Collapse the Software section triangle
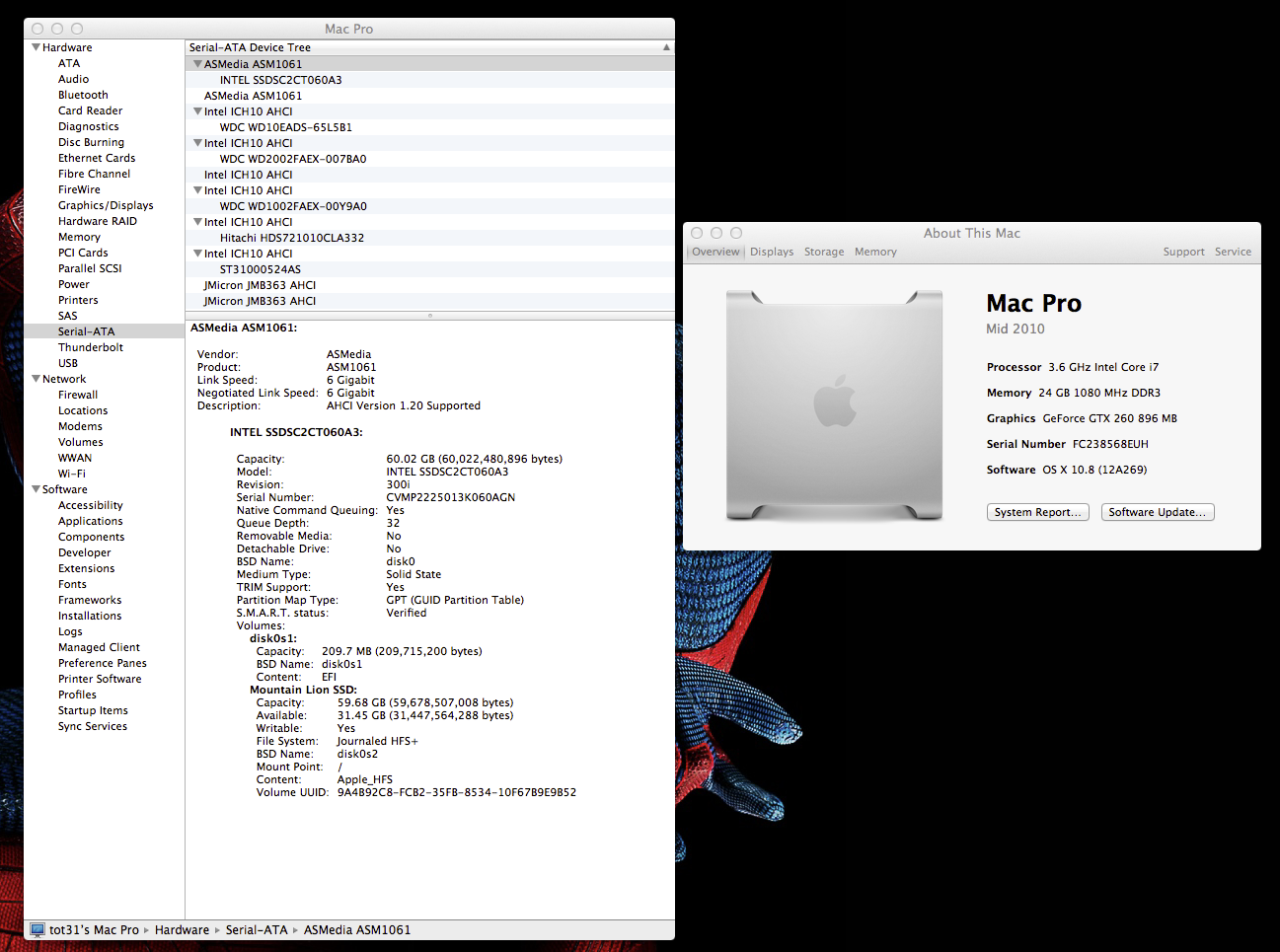The height and width of the screenshot is (952, 1280). tap(36, 489)
